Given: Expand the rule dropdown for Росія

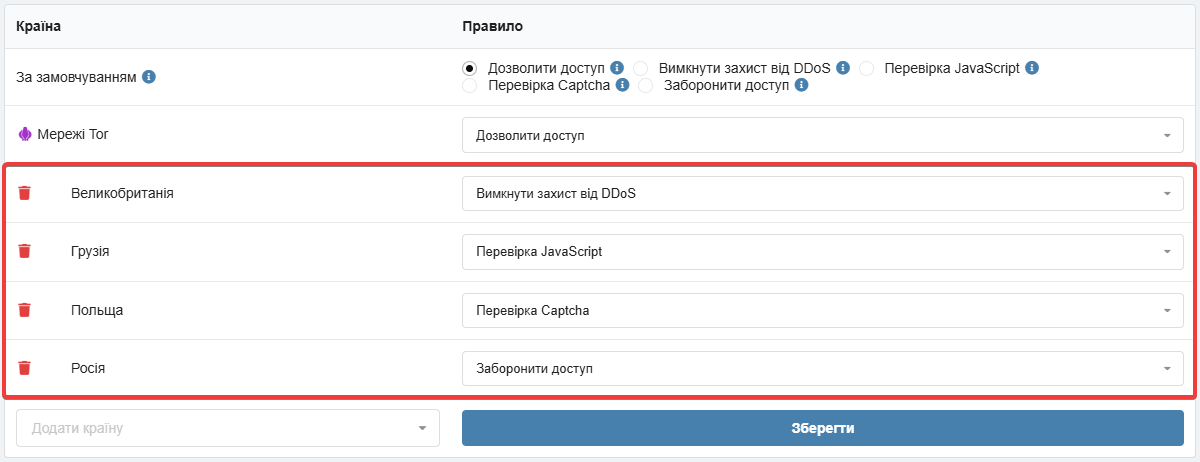Looking at the screenshot, I should [x=822, y=368].
